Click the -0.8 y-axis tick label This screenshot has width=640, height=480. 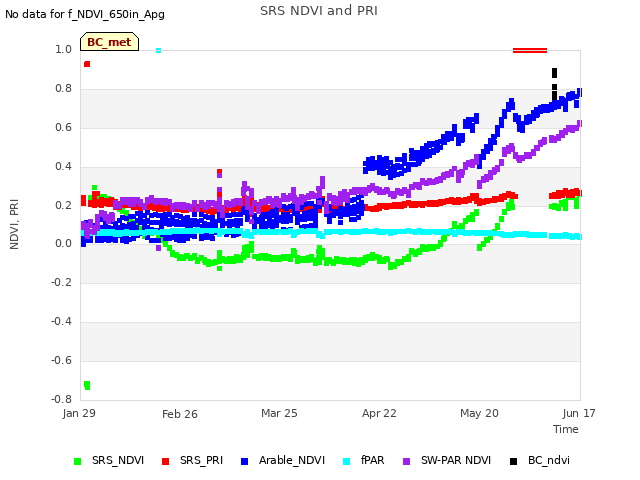pyautogui.click(x=62, y=399)
